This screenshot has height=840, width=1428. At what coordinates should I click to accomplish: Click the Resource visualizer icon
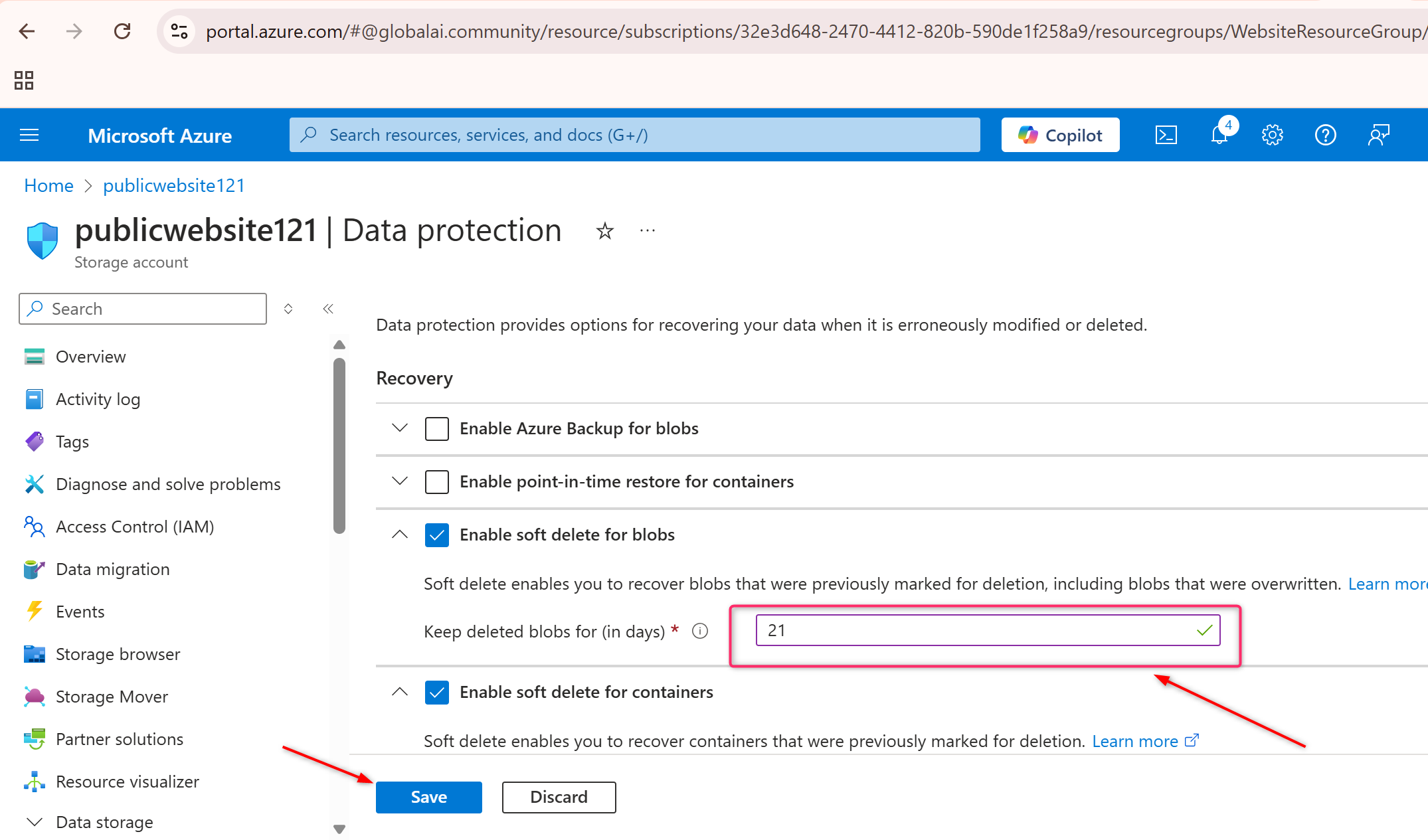[35, 782]
